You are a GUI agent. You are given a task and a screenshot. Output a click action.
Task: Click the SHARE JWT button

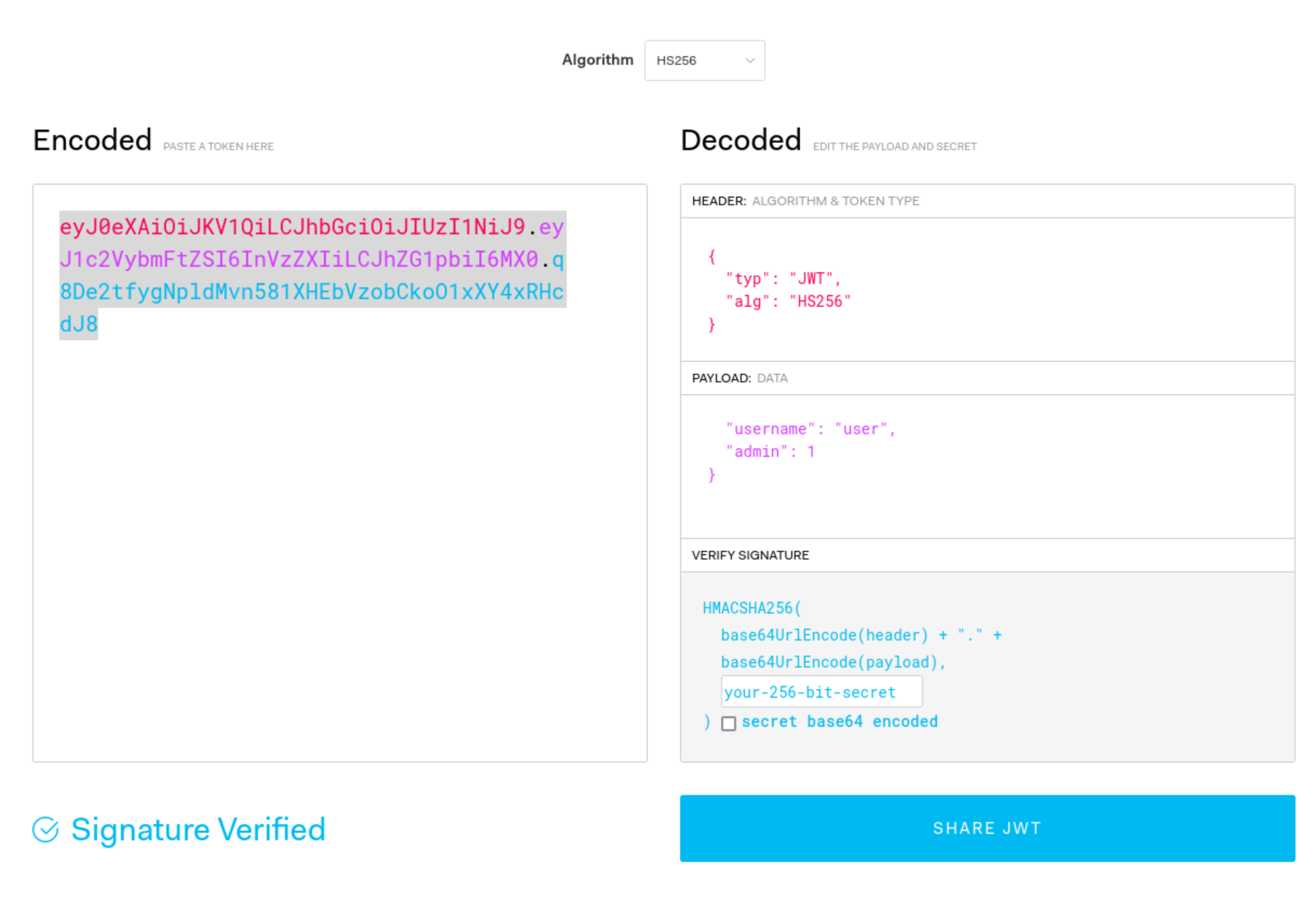coord(987,828)
